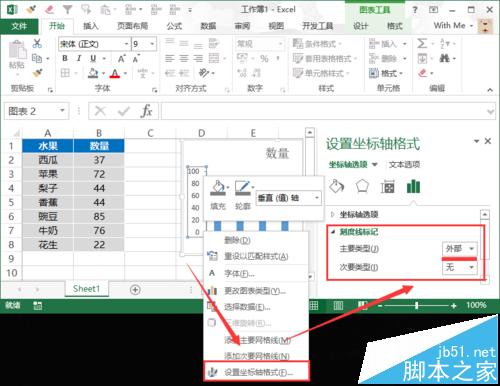Click the Find binoculars icon
Screen dimensions: 500x386
coord(444,58)
